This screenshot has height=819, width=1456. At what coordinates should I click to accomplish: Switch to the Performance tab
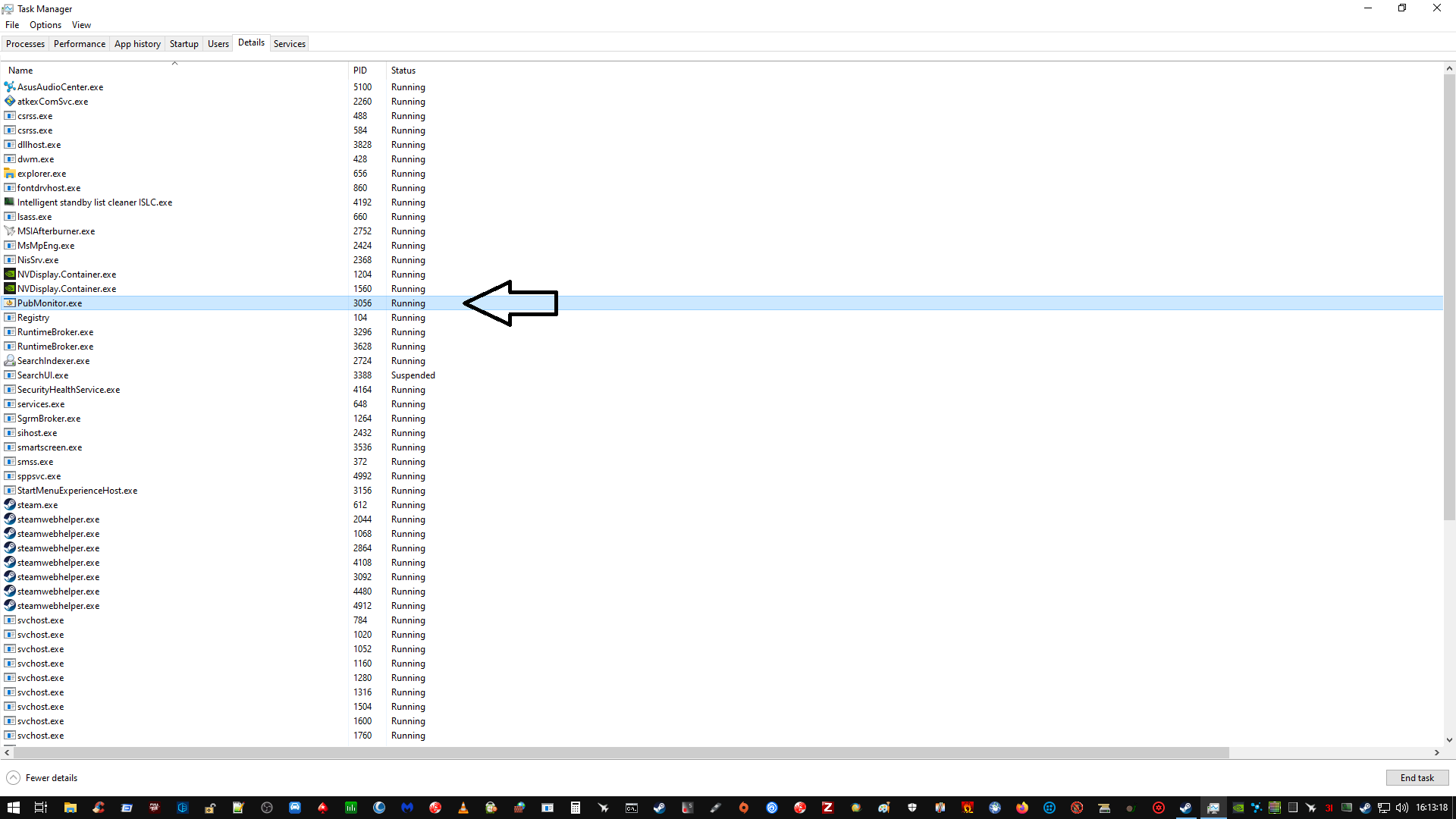coord(79,44)
